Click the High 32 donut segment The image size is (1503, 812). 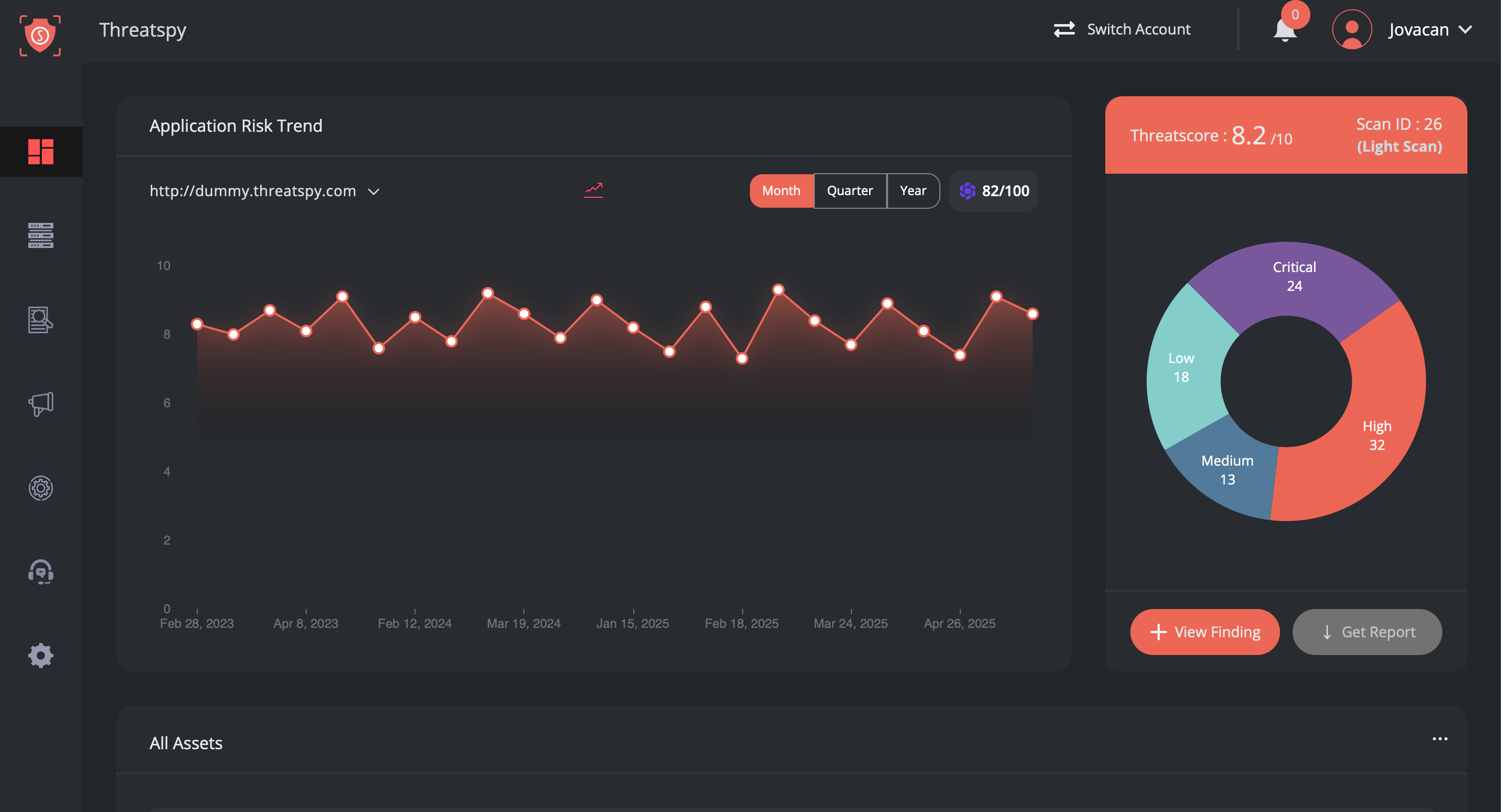(x=1377, y=435)
